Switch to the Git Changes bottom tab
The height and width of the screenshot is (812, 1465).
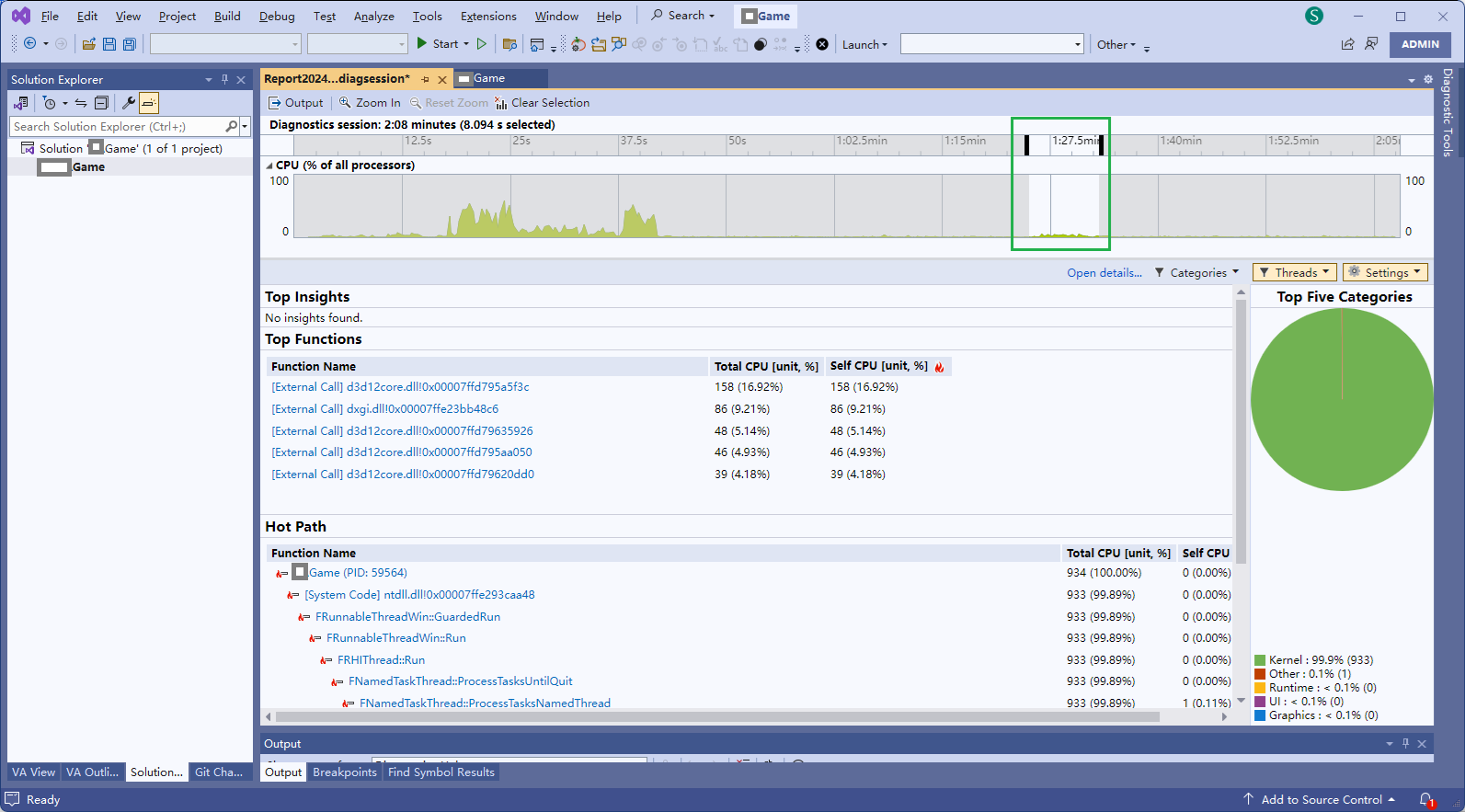coord(219,772)
